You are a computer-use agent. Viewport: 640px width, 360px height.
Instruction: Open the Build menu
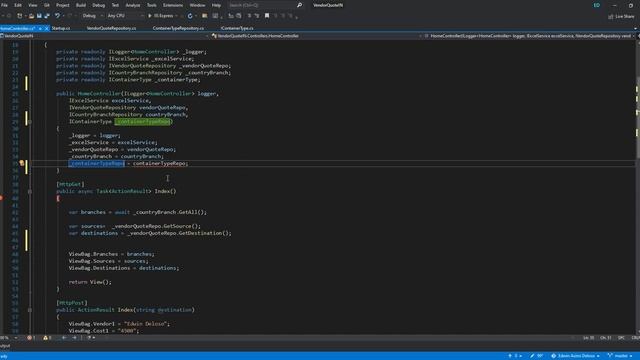[81, 5]
